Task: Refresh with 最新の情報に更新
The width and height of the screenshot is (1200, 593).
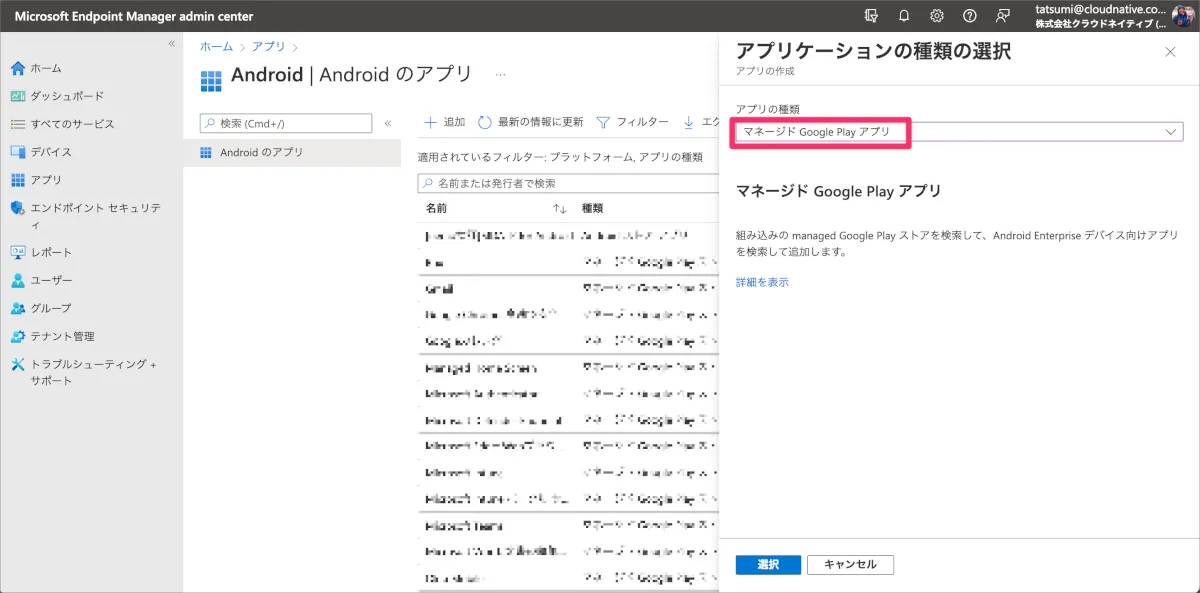Action: 530,122
